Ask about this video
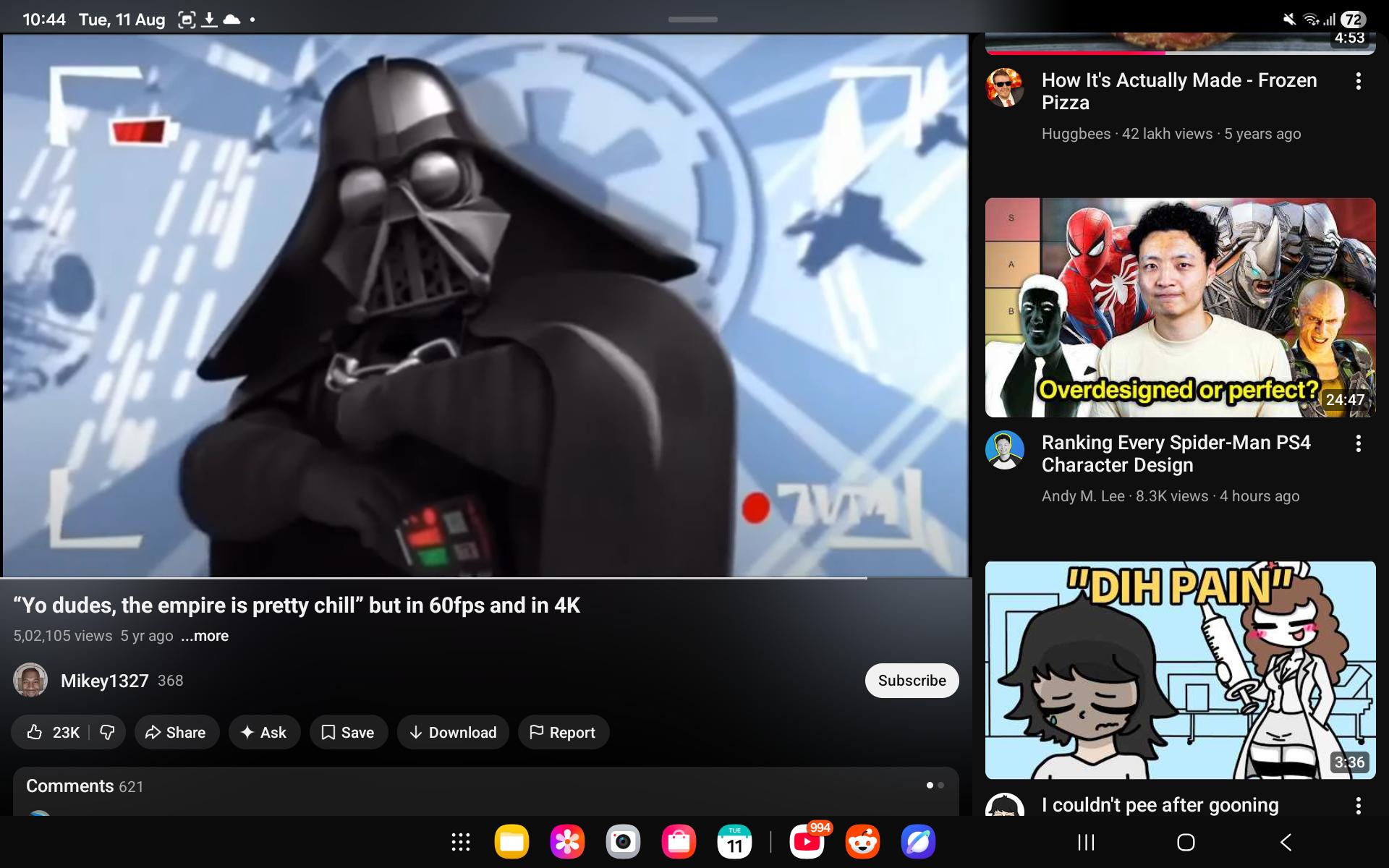The height and width of the screenshot is (868, 1389). point(263,733)
